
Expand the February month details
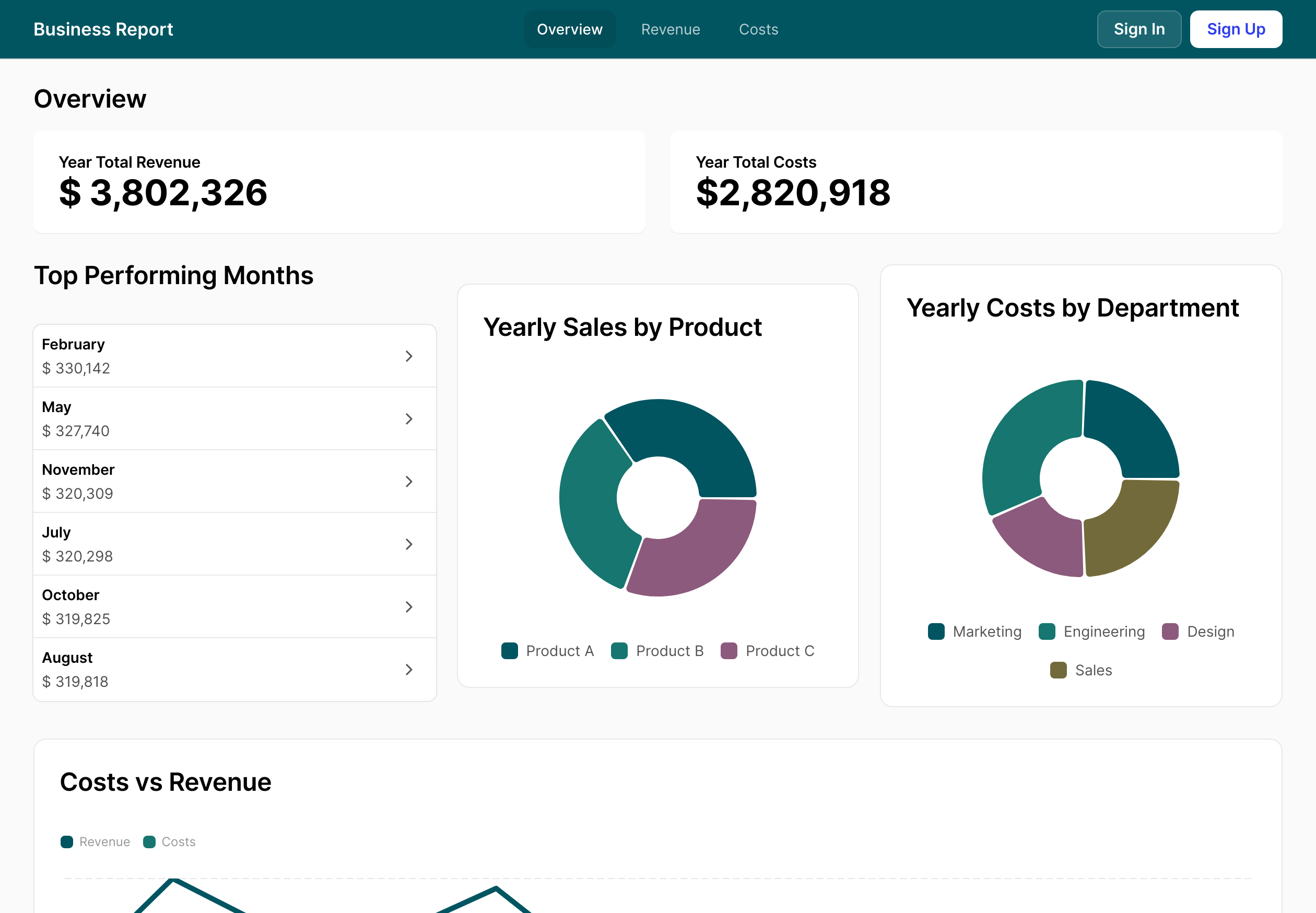[x=410, y=356]
